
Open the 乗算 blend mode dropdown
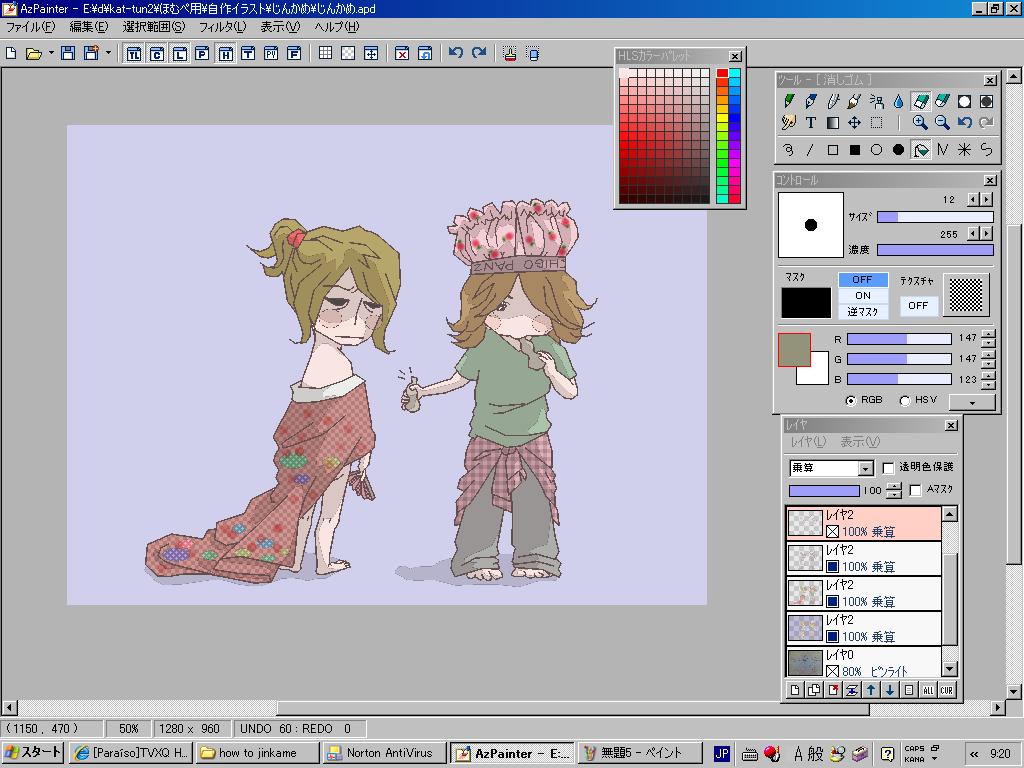coord(866,468)
